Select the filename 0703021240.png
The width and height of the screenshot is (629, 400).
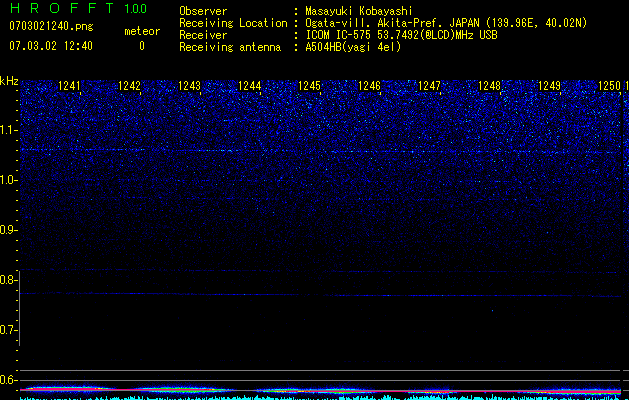pos(51,27)
